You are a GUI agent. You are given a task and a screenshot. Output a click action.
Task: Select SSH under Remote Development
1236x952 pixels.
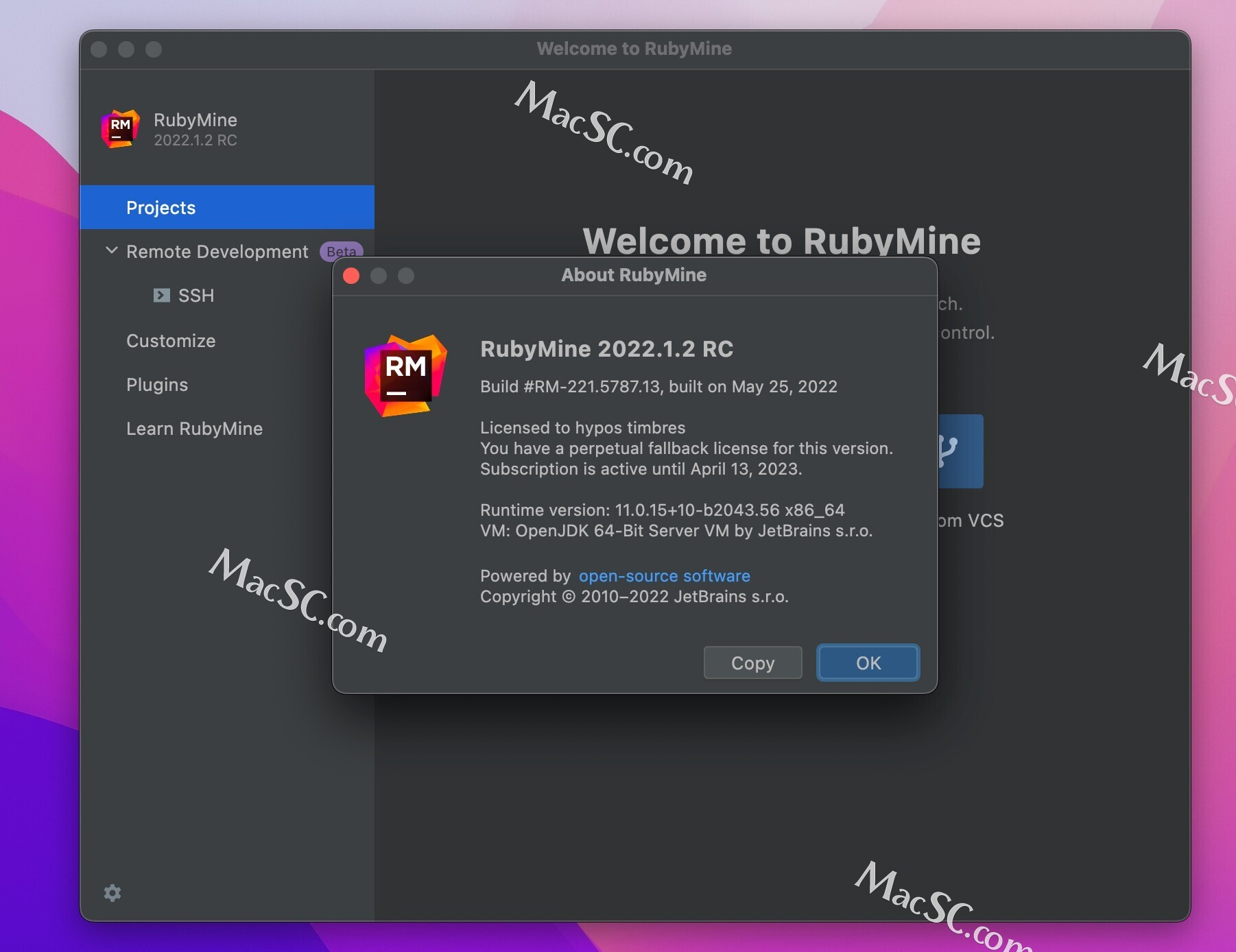click(196, 296)
